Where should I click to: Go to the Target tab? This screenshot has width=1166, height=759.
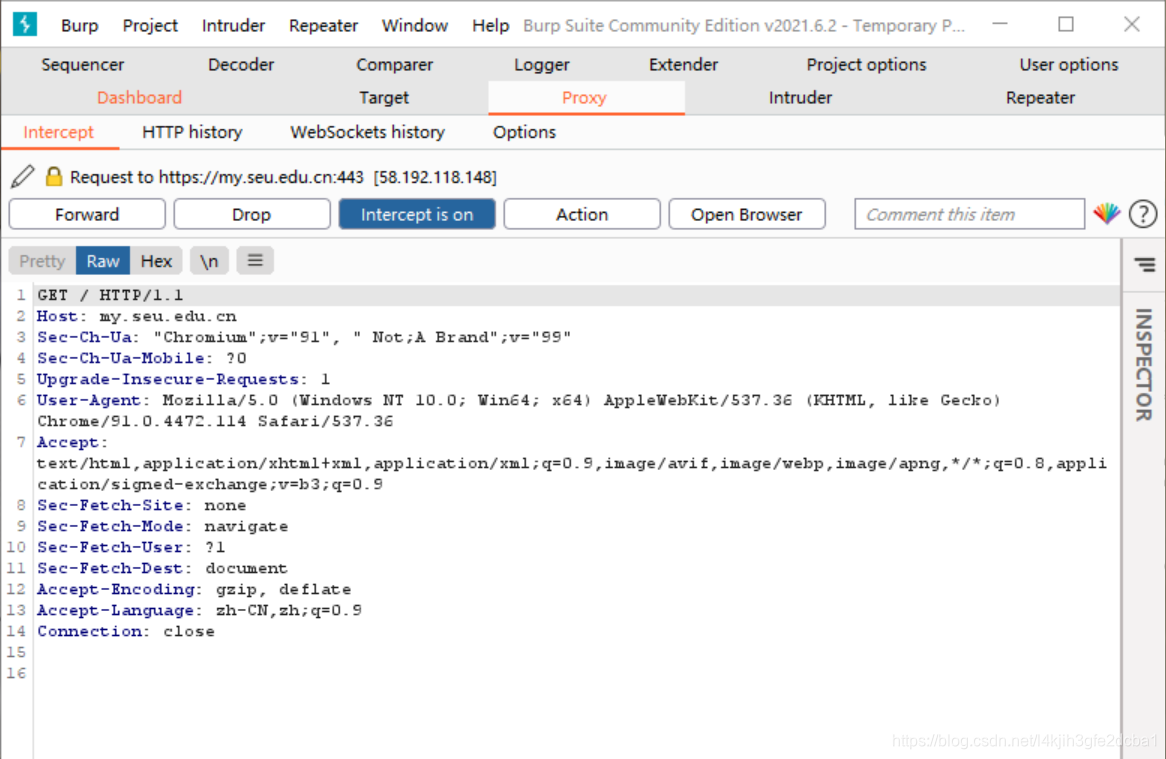click(384, 97)
